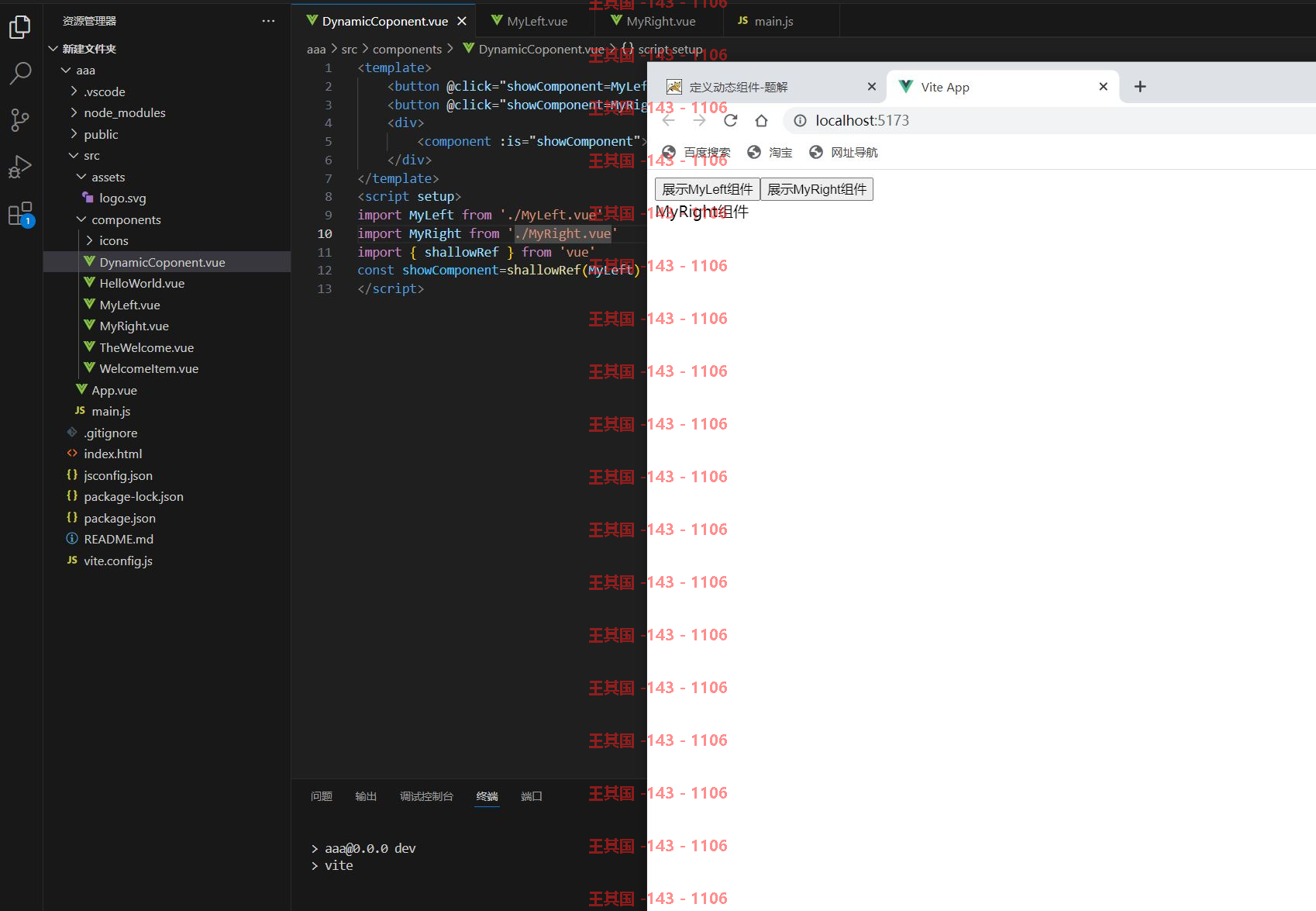Open DynamicCoponent.vue in the file tree
Screen dimensions: 1316x911
(167, 262)
